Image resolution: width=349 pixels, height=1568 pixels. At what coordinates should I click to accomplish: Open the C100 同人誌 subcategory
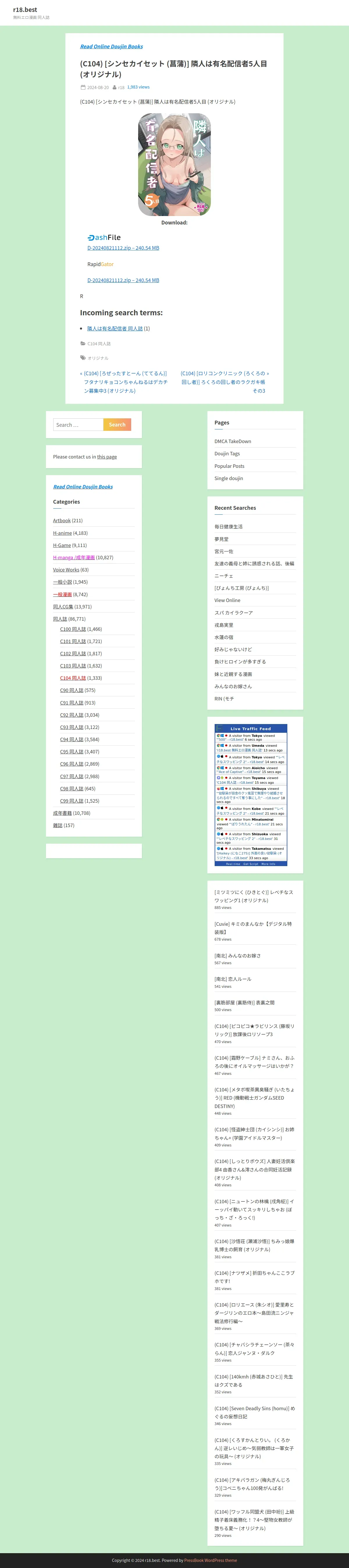(73, 629)
